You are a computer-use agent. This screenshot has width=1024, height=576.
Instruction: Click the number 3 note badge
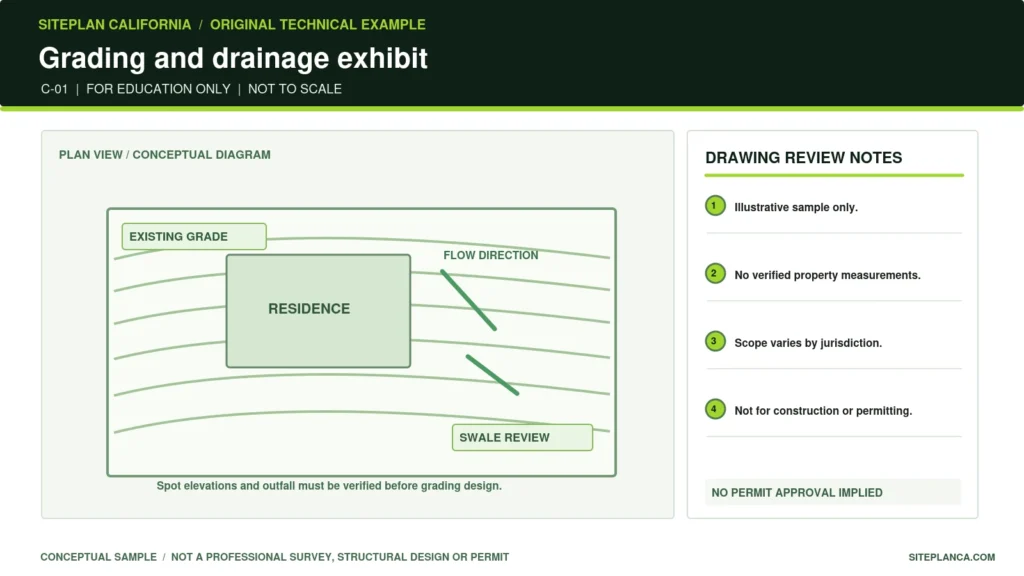click(x=715, y=342)
